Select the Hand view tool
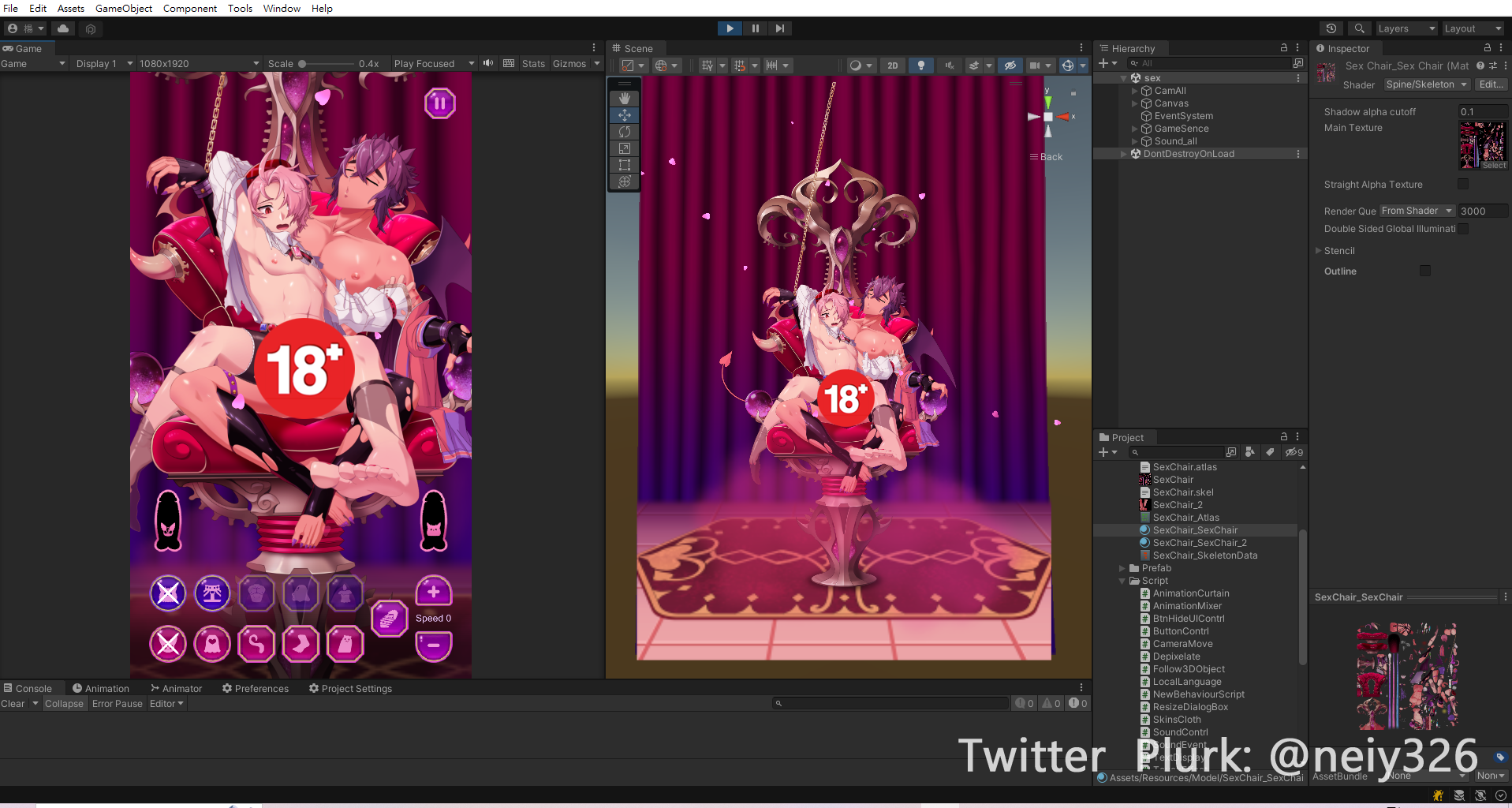Screen dimensions: 1512x808 [x=625, y=99]
